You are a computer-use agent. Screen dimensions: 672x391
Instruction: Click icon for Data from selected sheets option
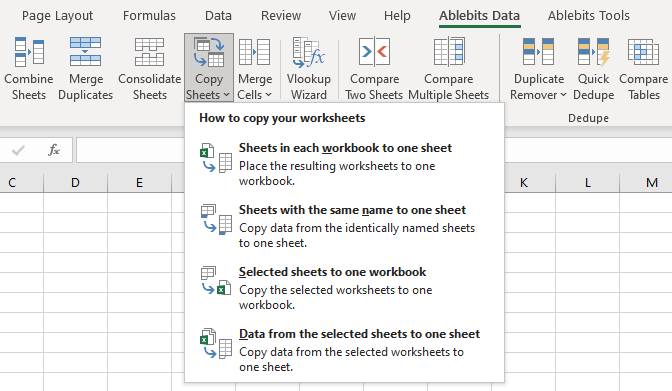216,343
